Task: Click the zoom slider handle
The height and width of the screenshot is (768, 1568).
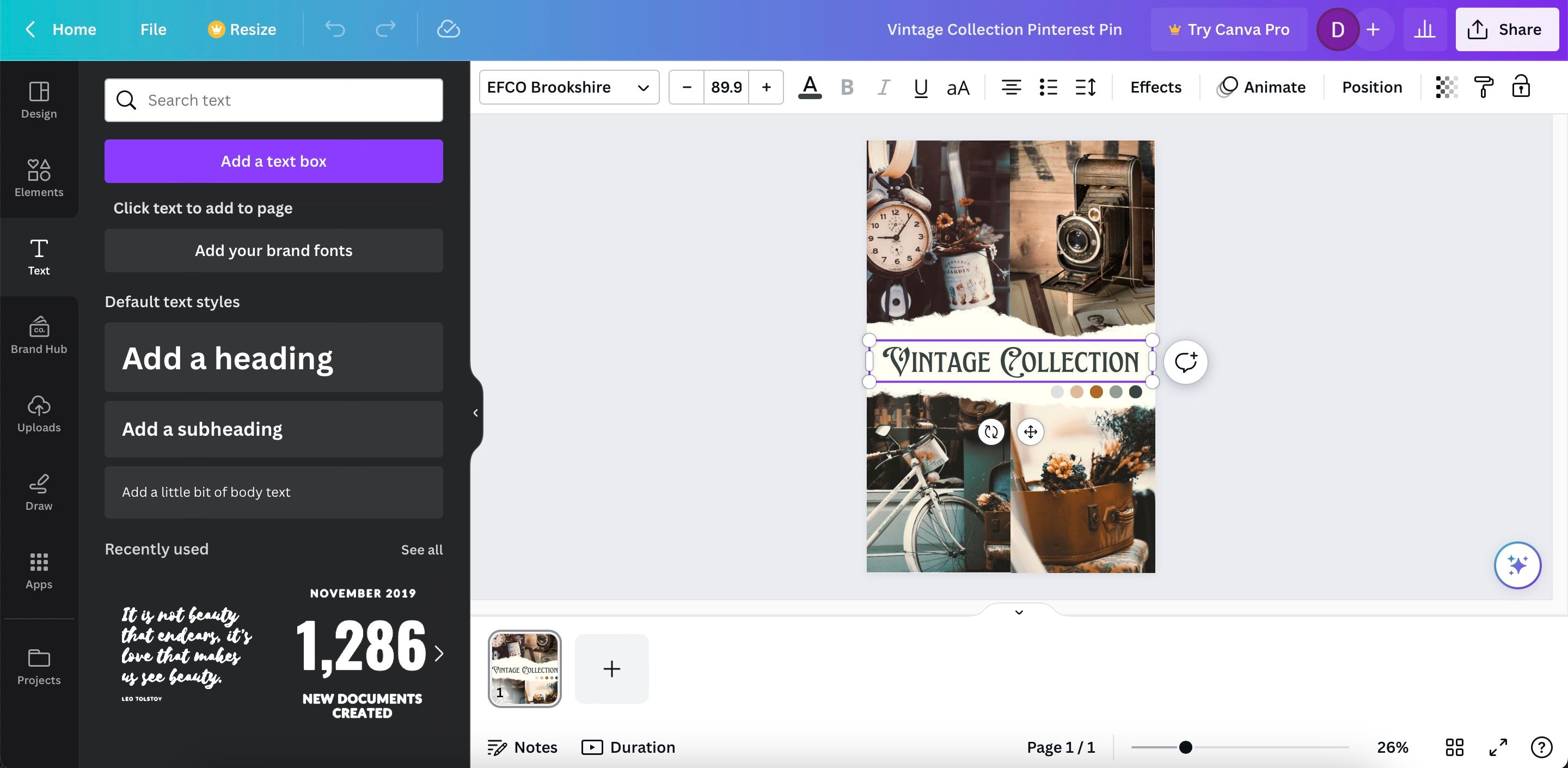Action: tap(1185, 747)
